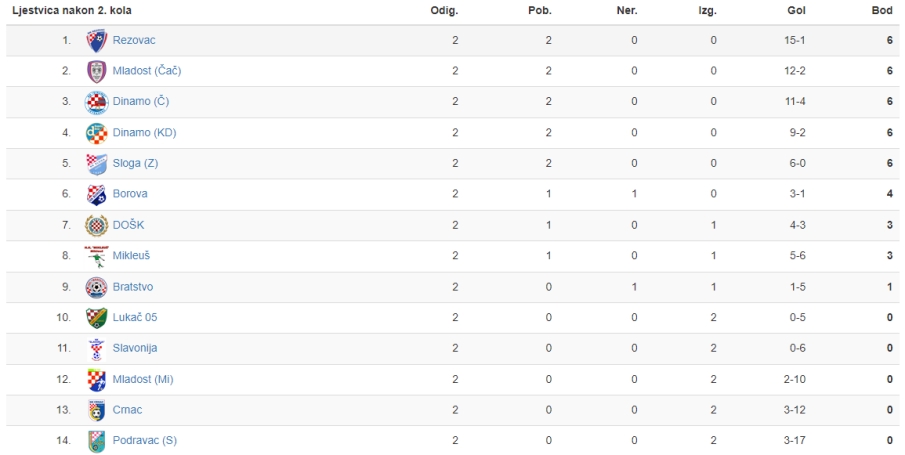Open the Podravac (S) team link
Viewport: 905px width, 455px height.
pos(144,441)
